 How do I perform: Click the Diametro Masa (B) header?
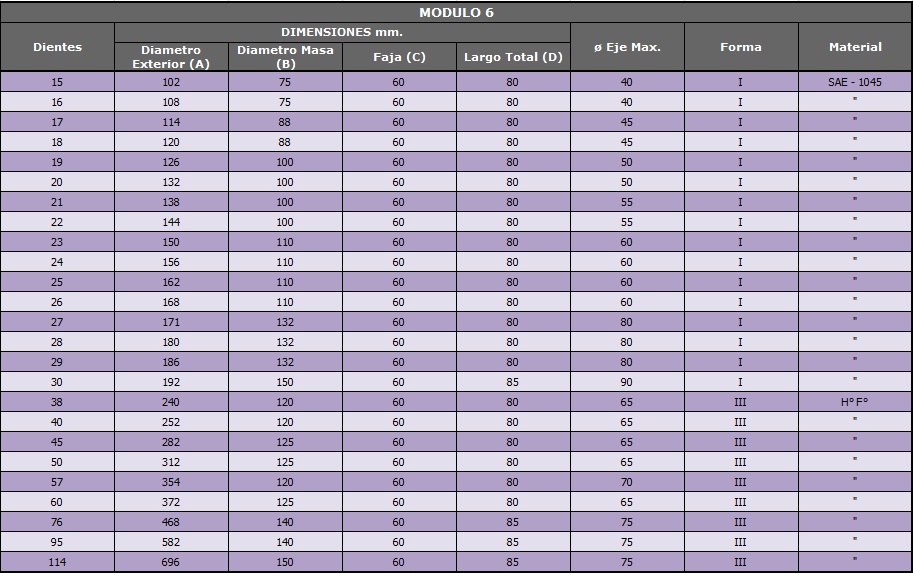coord(285,57)
